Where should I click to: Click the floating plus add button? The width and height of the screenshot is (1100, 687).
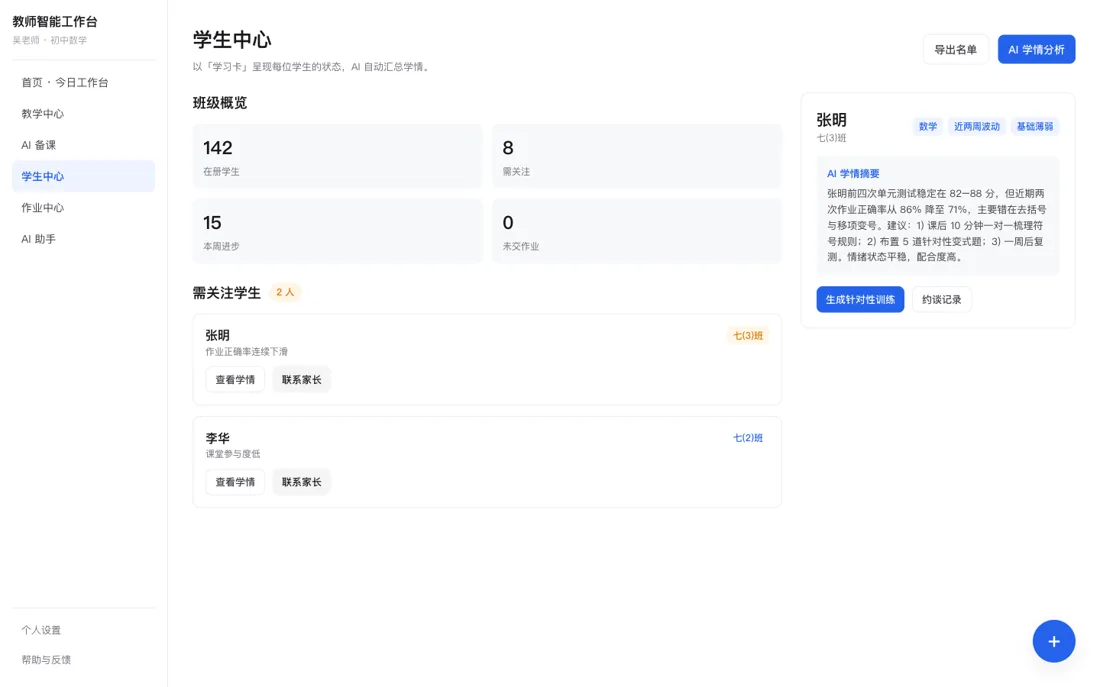[1053, 641]
